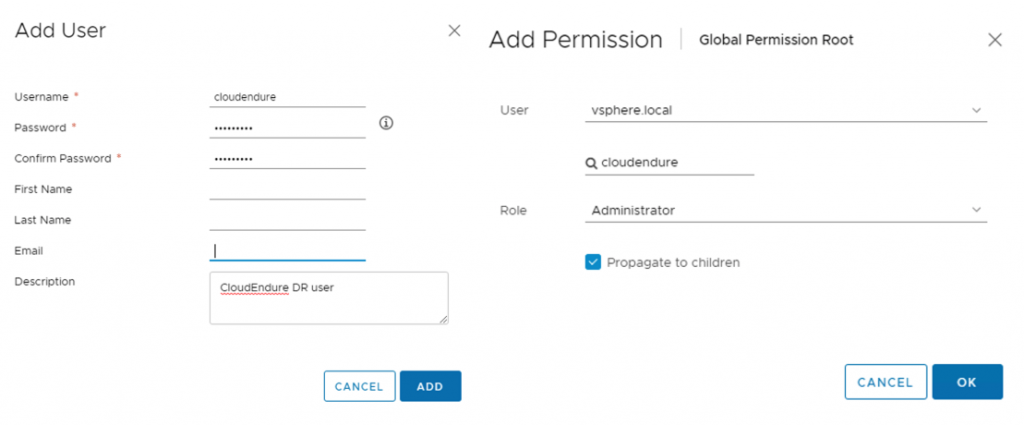Click into the Password field
Viewport: 1024px width, 425px height.
(287, 128)
